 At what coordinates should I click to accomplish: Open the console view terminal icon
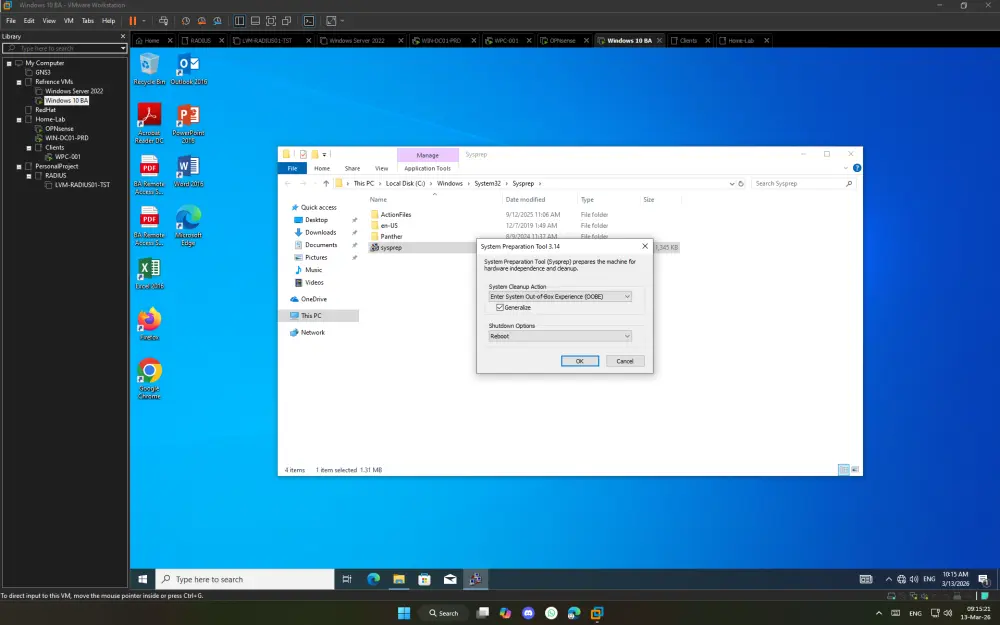309,21
